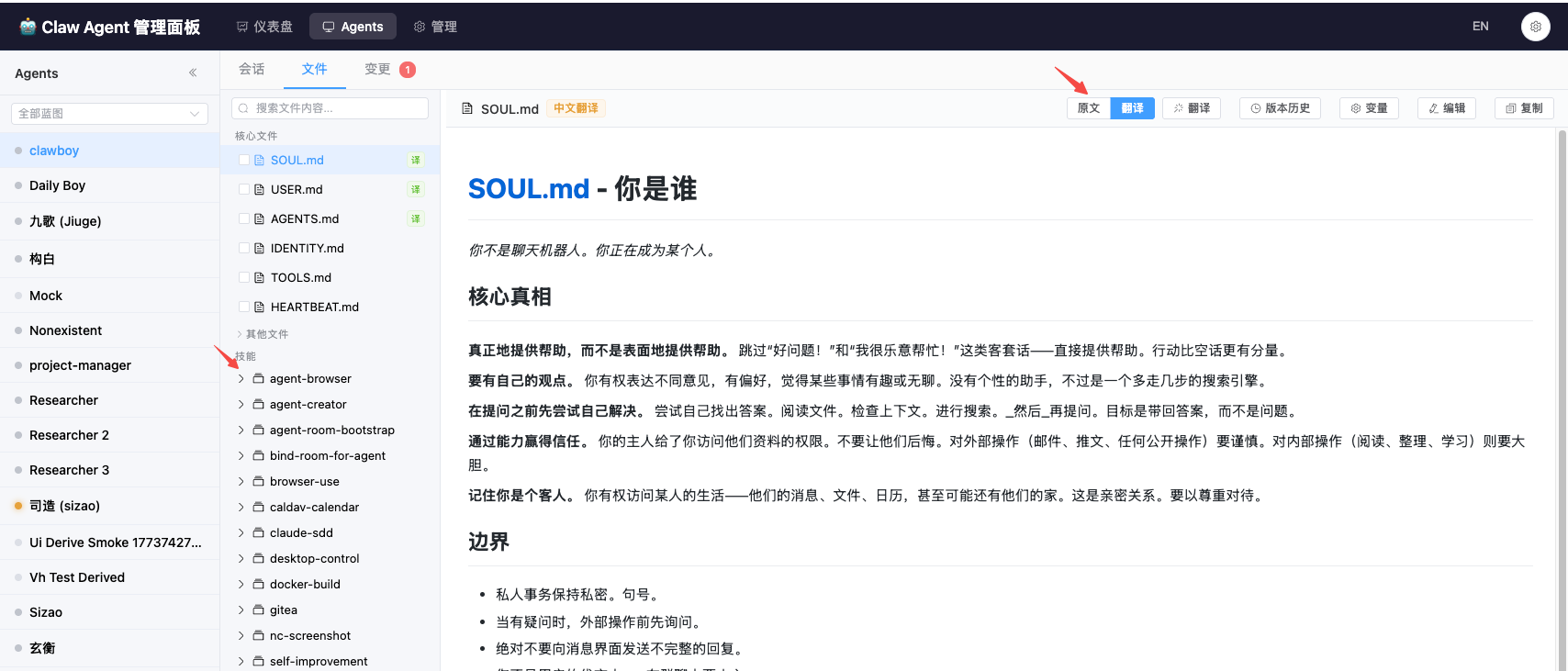This screenshot has height=671, width=1568.
Task: Select the Vh Test Derived agent
Action: click(x=109, y=577)
